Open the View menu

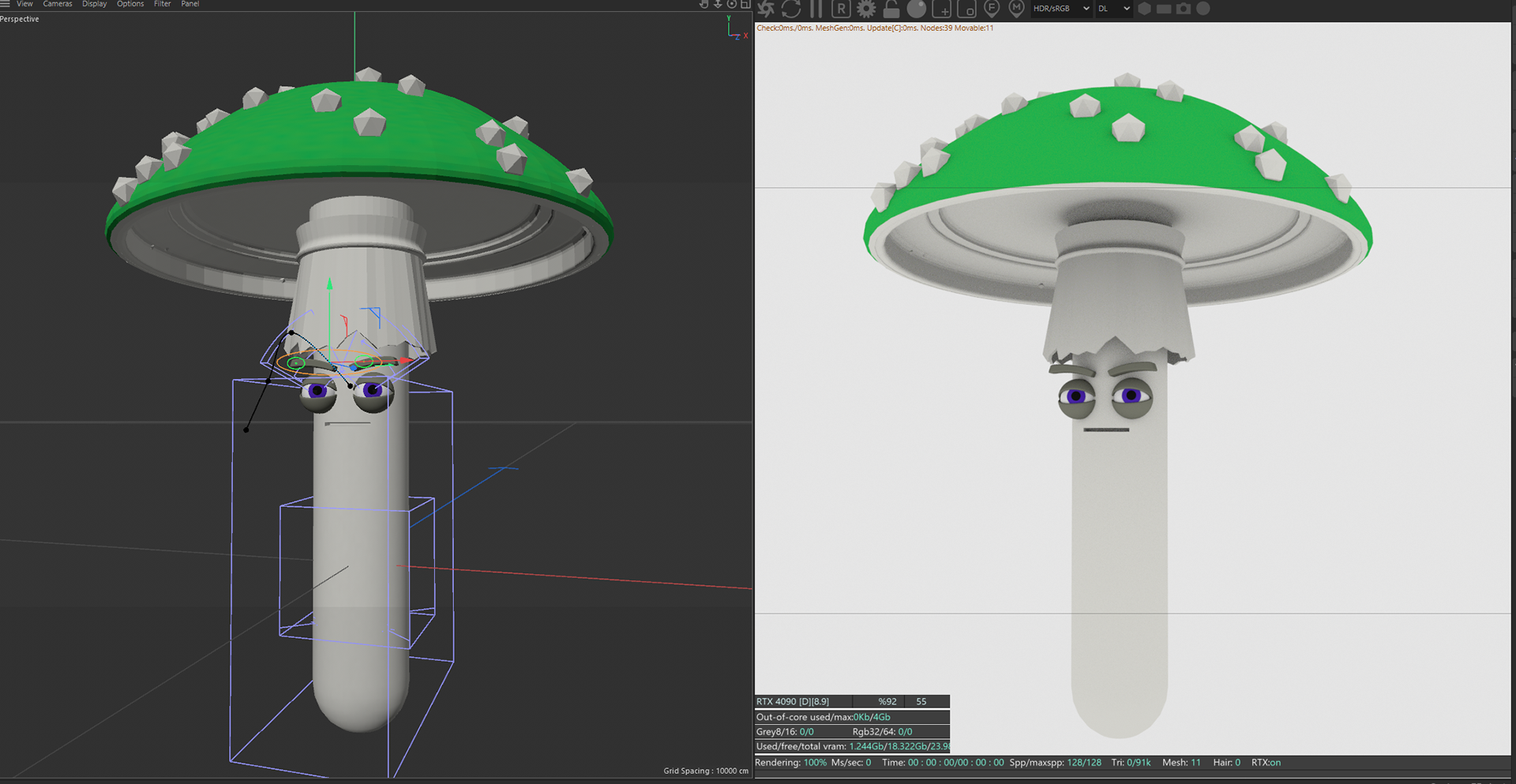[25, 4]
